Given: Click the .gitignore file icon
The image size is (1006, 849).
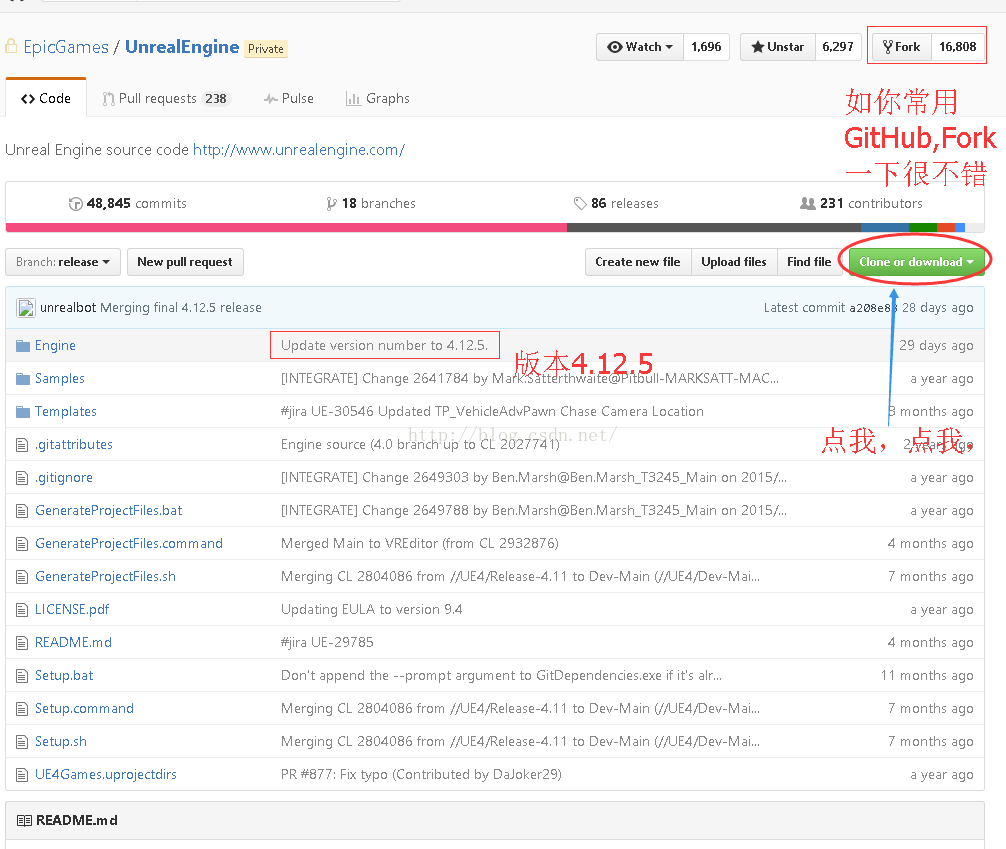Looking at the screenshot, I should pos(22,477).
